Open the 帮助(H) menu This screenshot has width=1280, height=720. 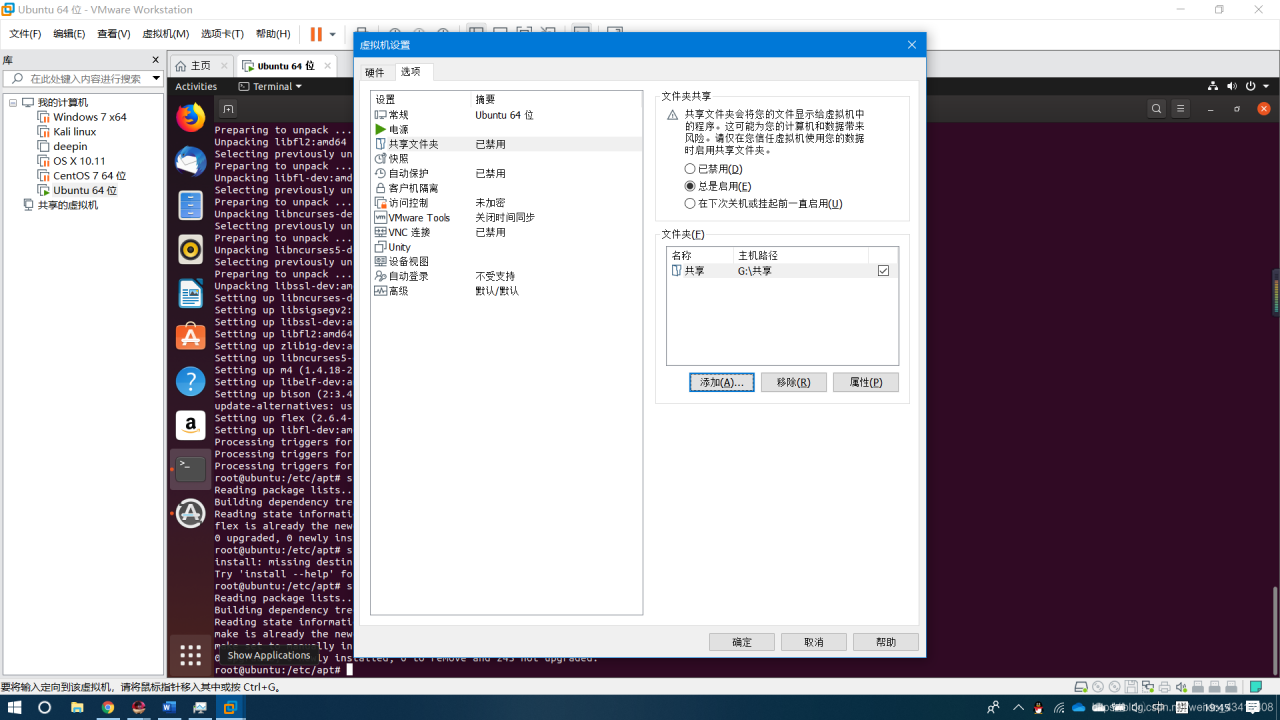click(273, 34)
